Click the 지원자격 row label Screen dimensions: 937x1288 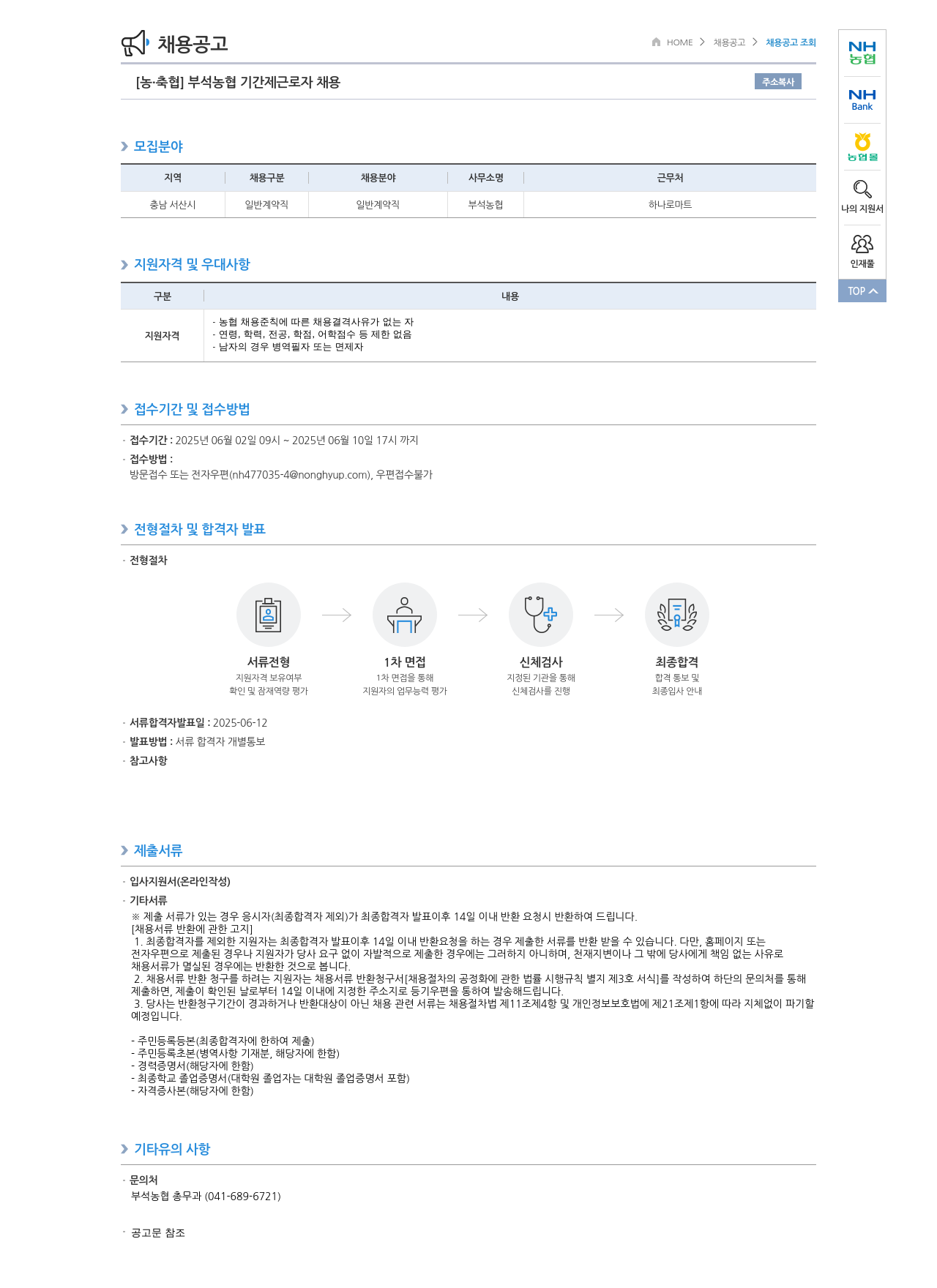pos(163,336)
